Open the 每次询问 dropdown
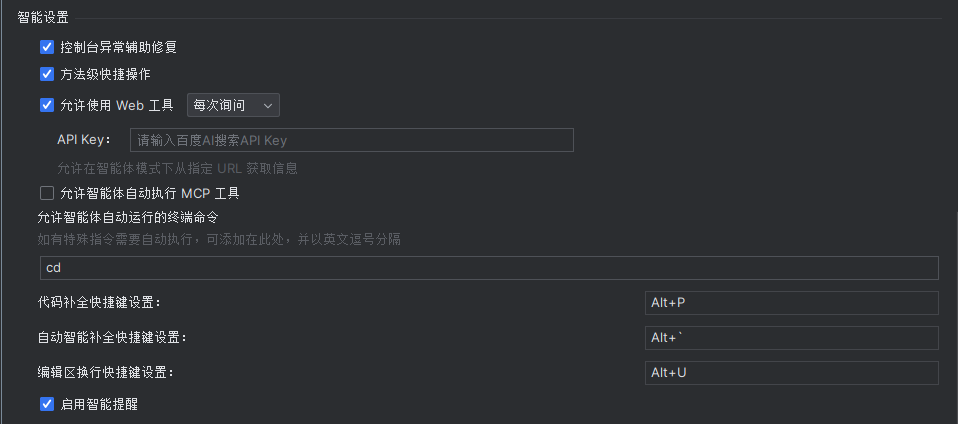The image size is (958, 424). click(x=233, y=105)
